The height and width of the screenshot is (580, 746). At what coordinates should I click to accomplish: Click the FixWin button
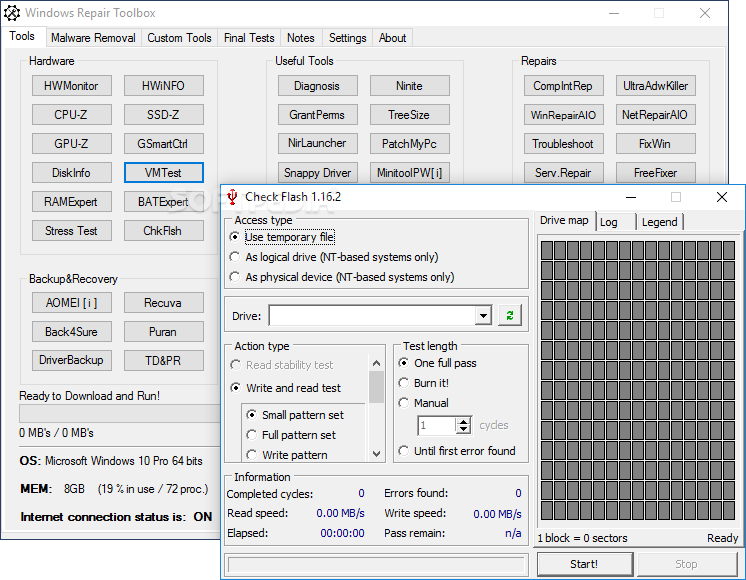pos(656,144)
